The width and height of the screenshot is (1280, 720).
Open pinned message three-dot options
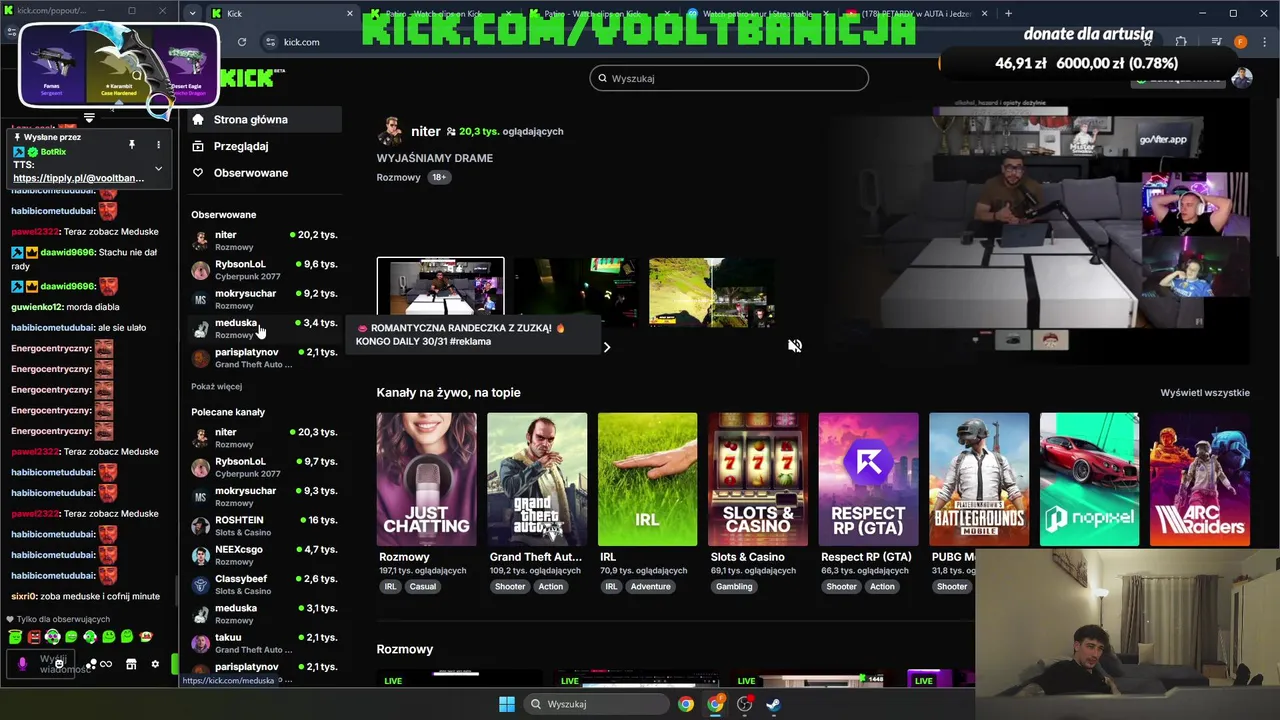point(158,145)
